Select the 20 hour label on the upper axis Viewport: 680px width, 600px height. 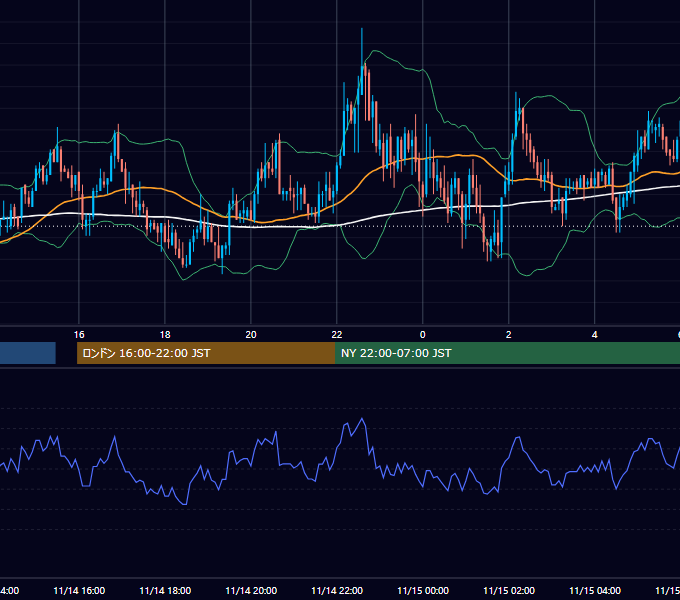click(251, 335)
